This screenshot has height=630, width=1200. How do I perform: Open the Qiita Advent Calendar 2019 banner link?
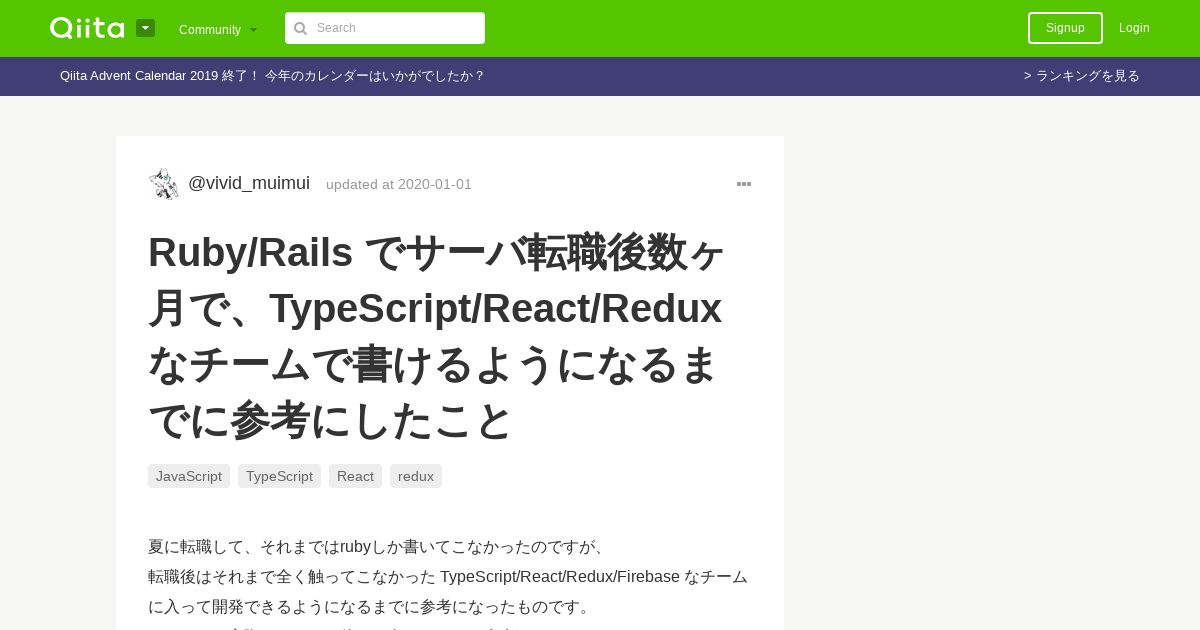272,76
